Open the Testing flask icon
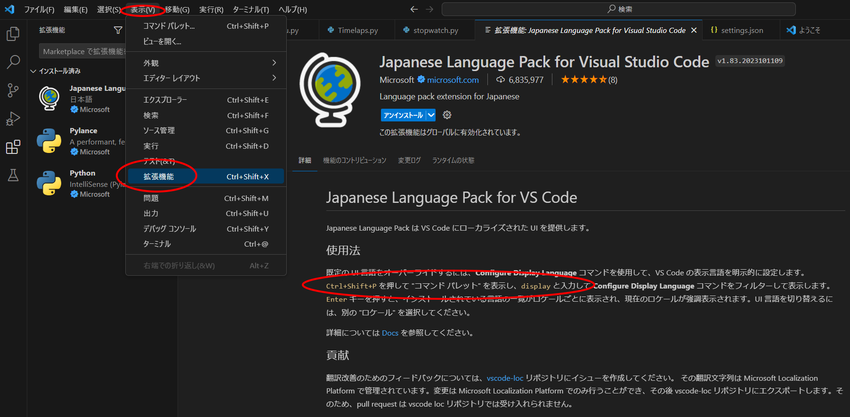 13,175
